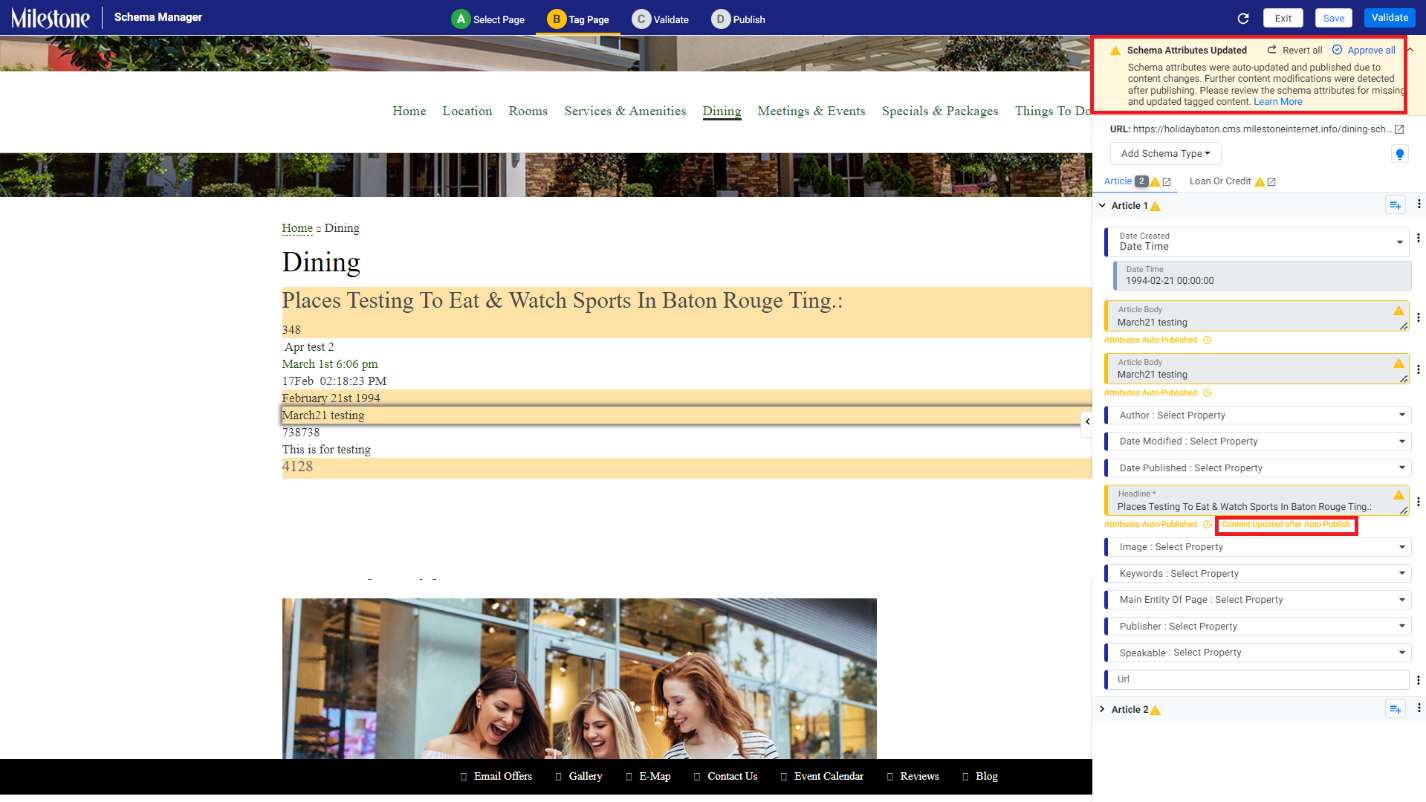The height and width of the screenshot is (802, 1426).
Task: Click warning icon inside second Article Body field
Action: [1399, 363]
